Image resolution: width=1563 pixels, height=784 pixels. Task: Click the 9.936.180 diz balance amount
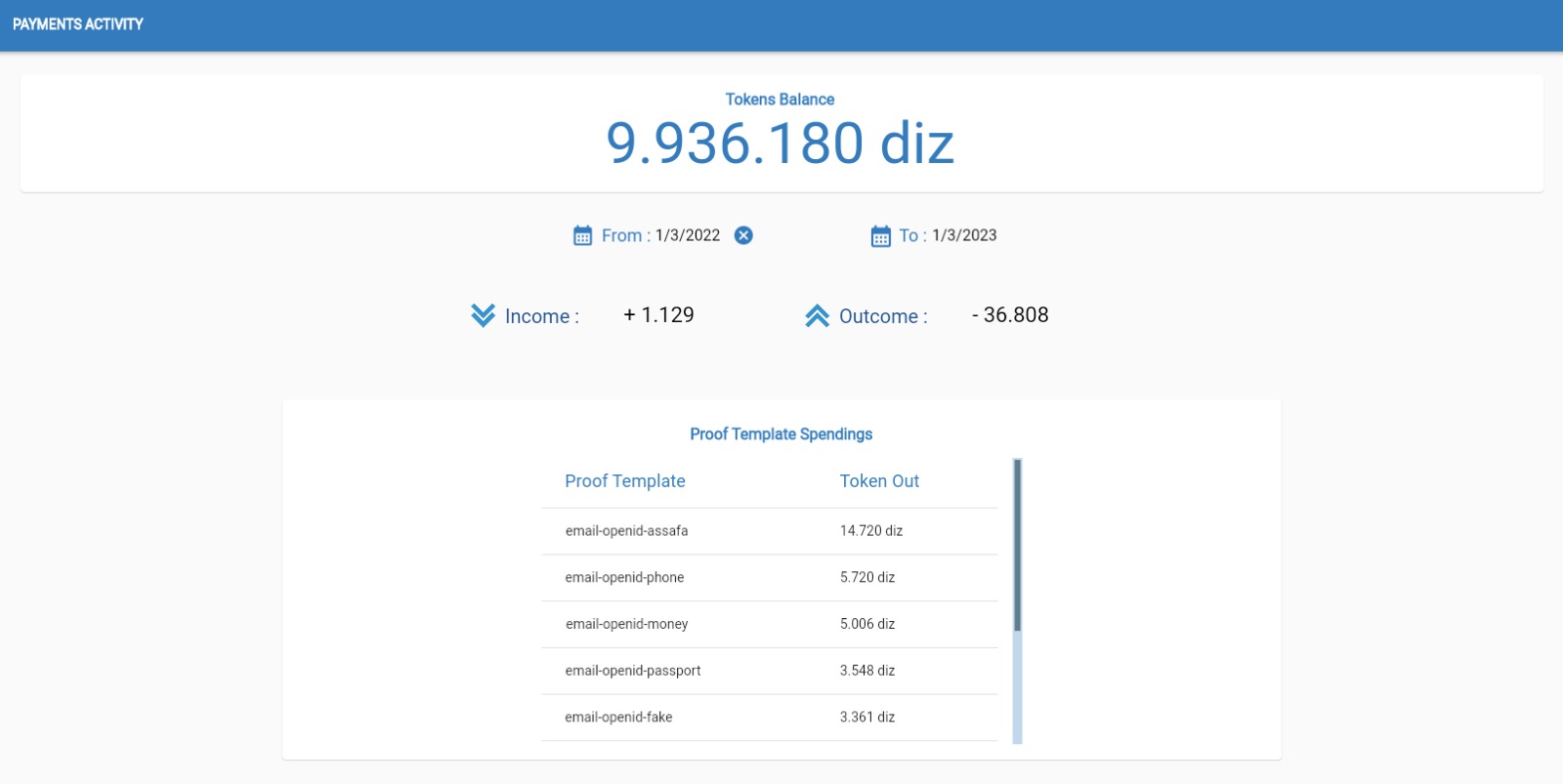point(780,144)
